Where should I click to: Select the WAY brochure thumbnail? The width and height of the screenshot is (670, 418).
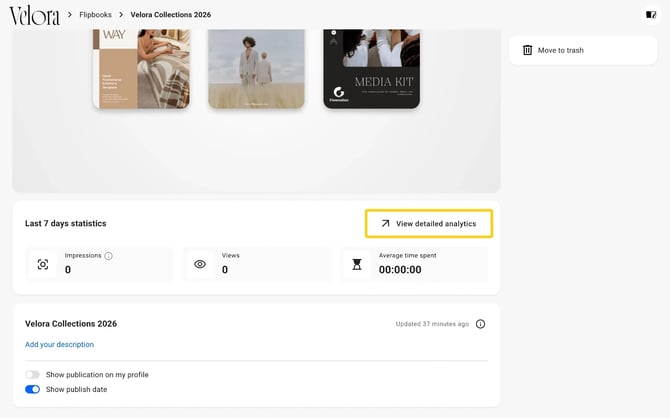(x=141, y=68)
